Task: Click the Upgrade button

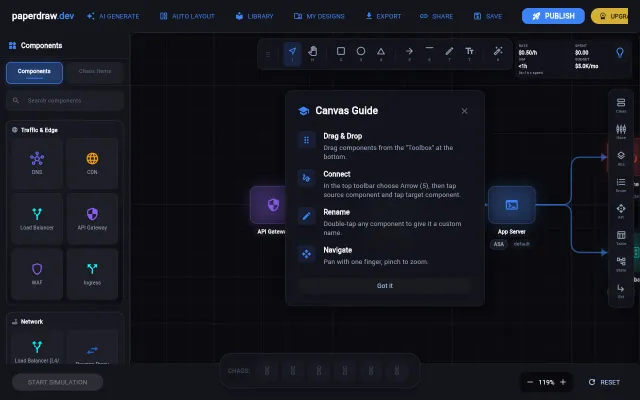Action: coord(610,16)
